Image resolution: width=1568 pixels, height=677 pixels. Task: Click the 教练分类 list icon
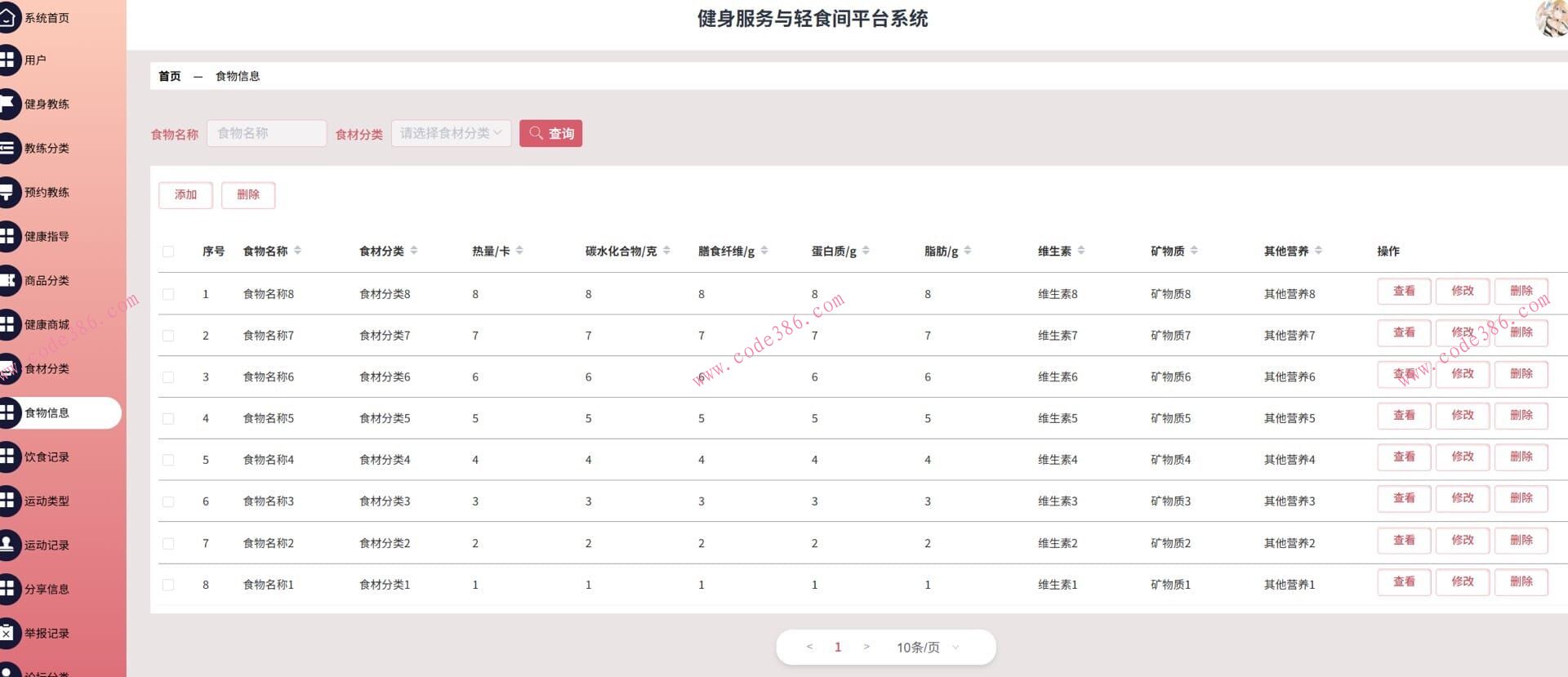[7, 148]
